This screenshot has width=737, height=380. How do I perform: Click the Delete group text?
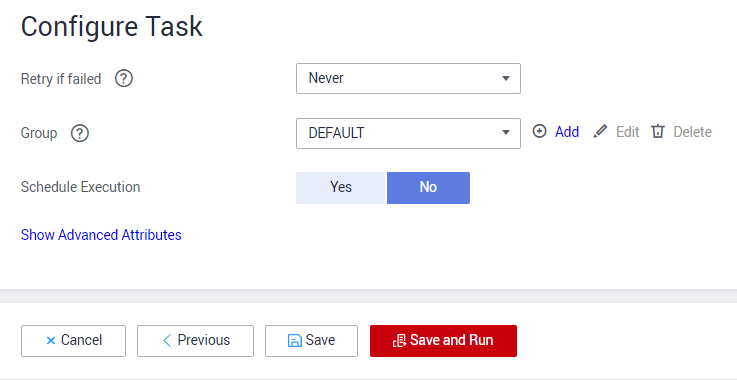coord(692,132)
